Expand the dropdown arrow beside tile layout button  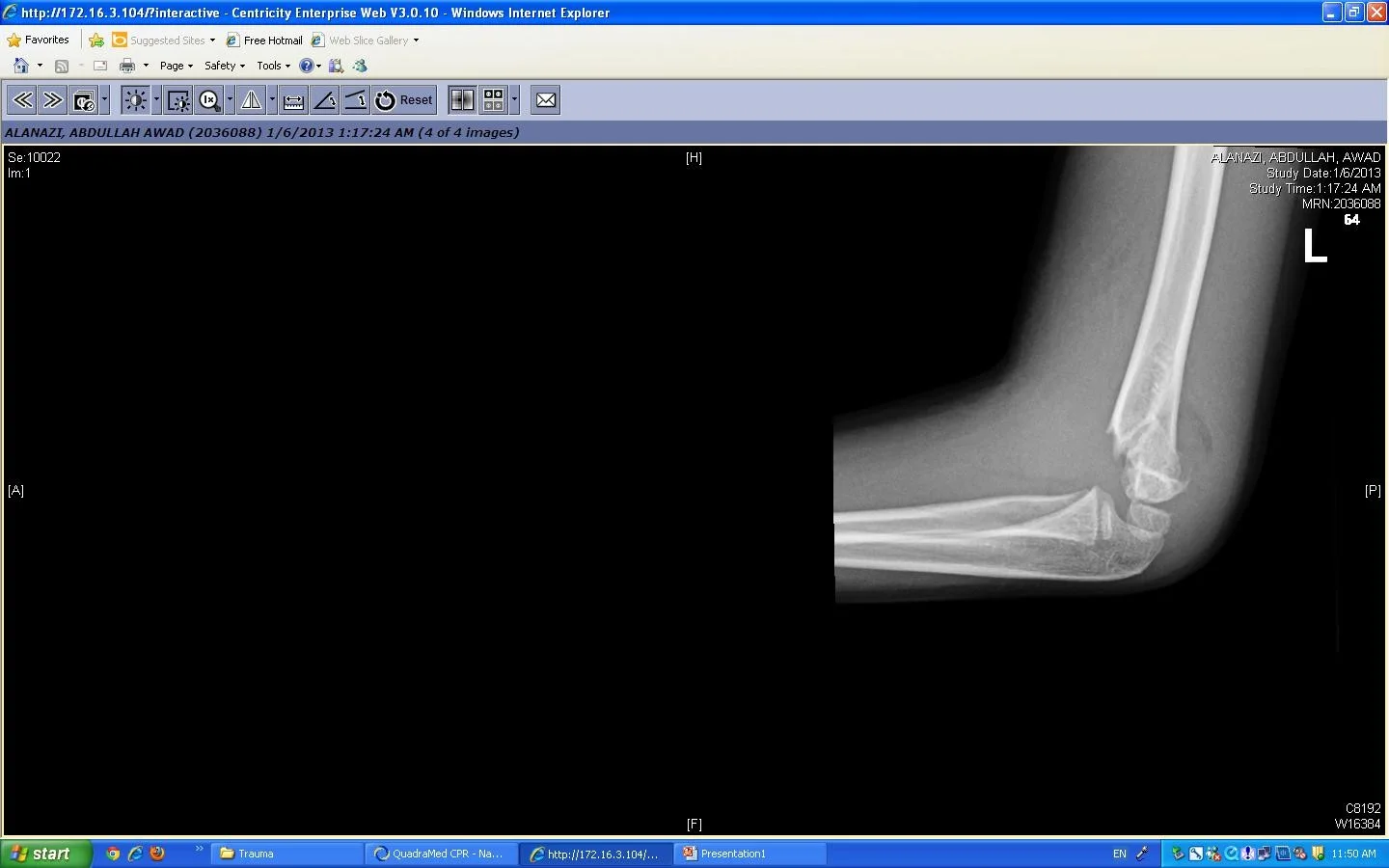pos(514,99)
